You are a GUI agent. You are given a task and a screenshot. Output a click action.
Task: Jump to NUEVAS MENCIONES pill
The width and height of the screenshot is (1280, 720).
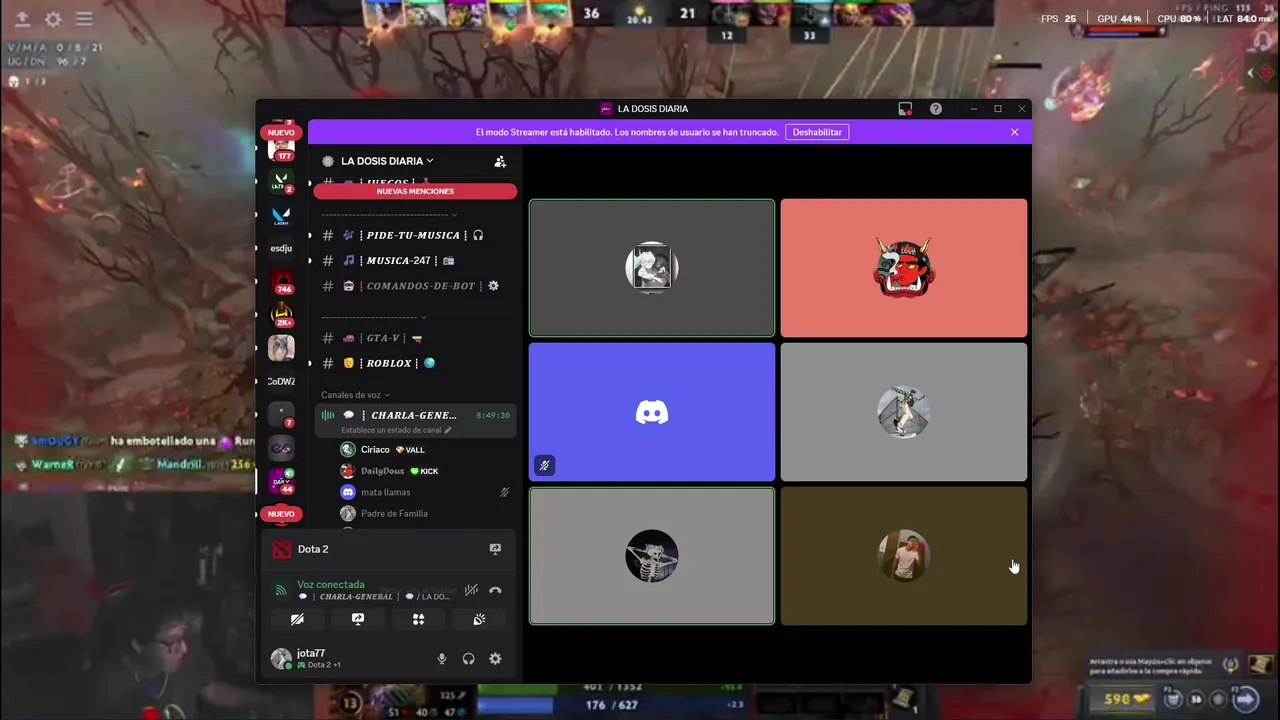[415, 191]
